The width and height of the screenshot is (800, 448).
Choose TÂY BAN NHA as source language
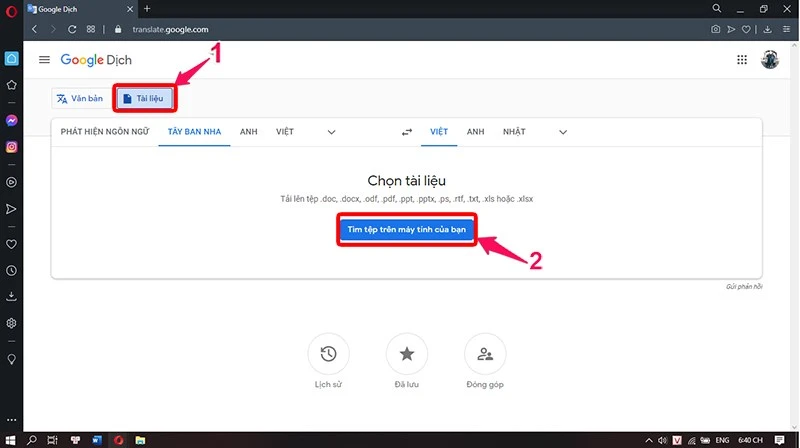pos(194,132)
